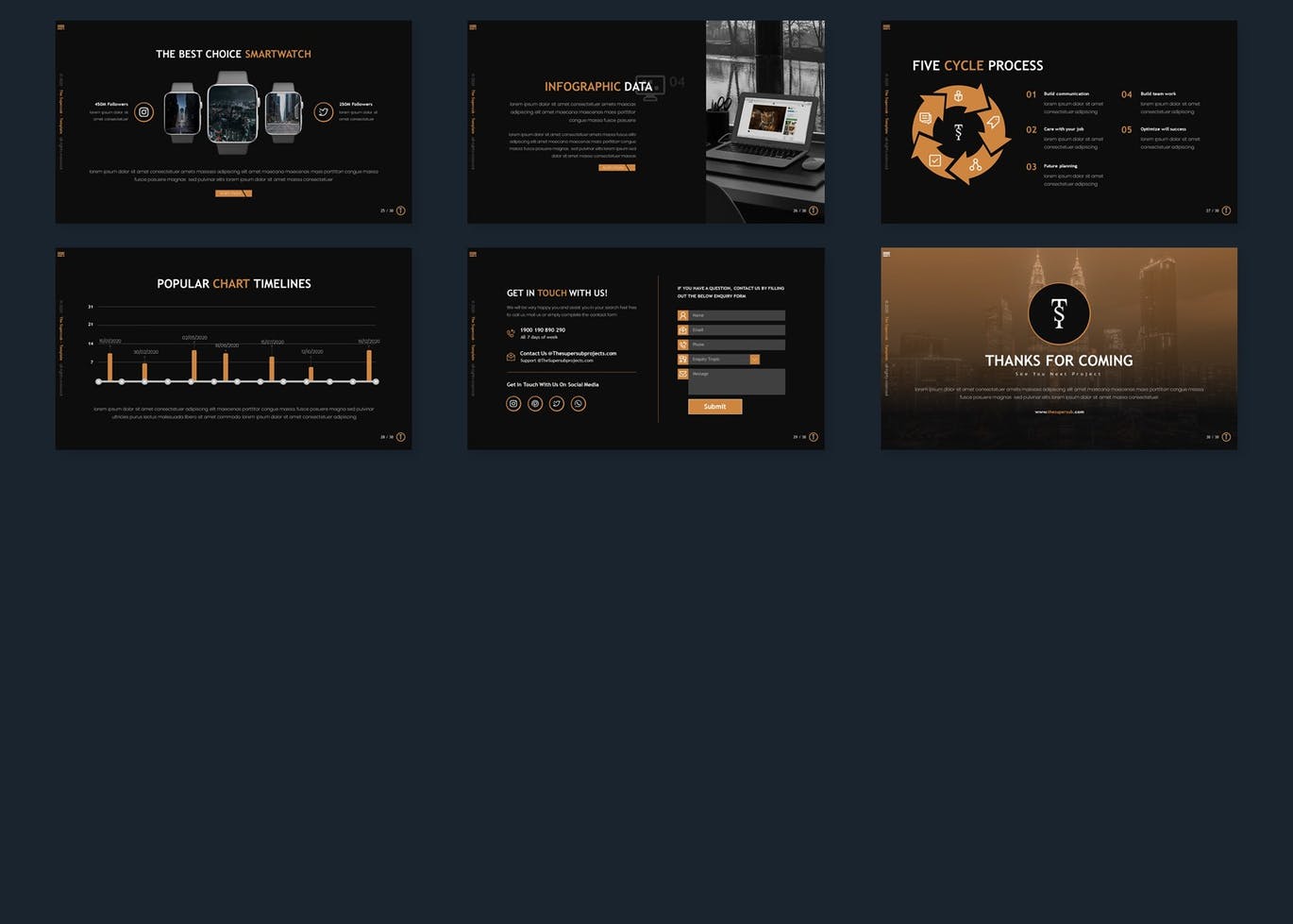Viewport: 1293px width, 924px height.
Task: Click the TS logo circle on Thanks slide
Action: coord(1059,313)
